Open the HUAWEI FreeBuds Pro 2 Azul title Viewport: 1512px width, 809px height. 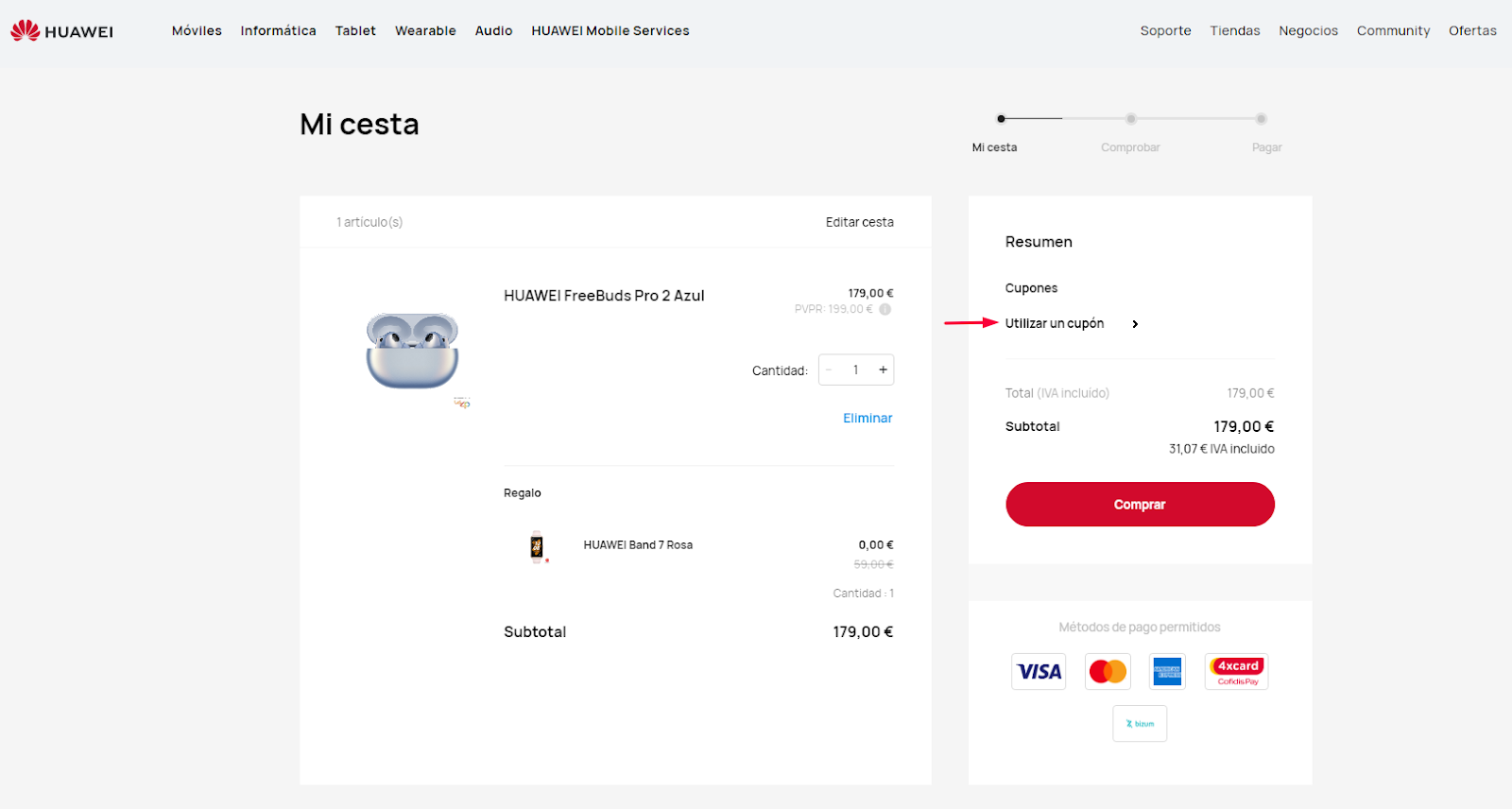pyautogui.click(x=604, y=296)
